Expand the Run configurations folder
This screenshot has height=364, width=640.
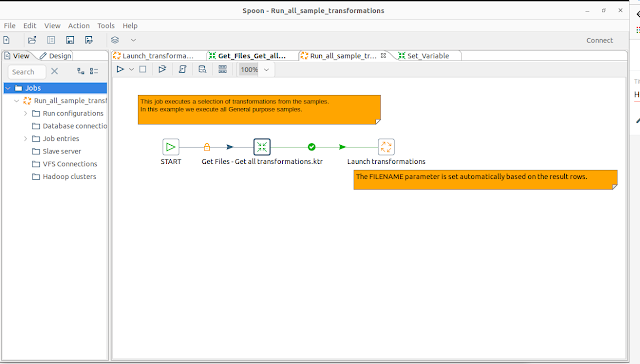click(25, 113)
